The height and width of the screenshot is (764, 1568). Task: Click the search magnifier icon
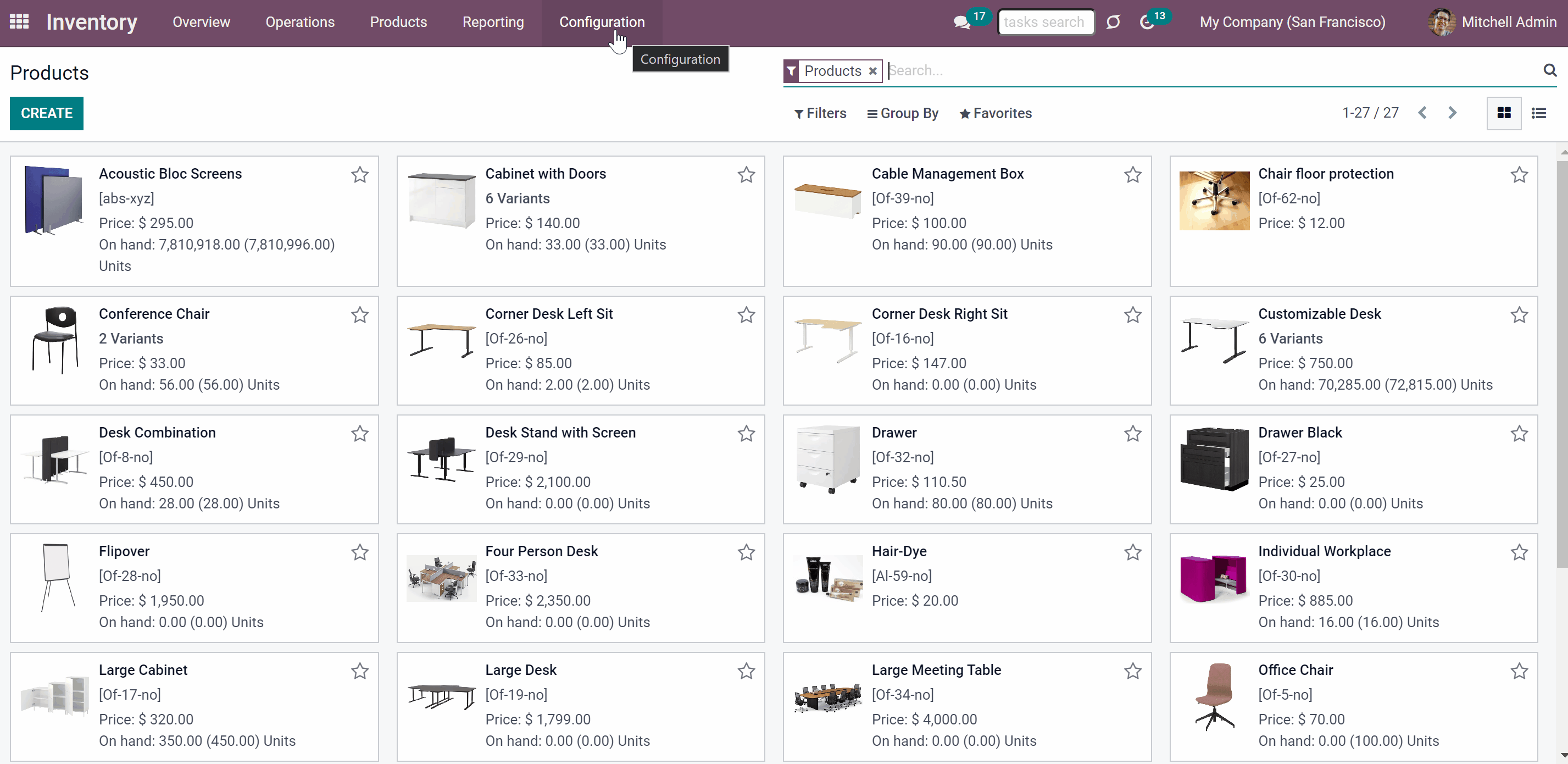(1550, 70)
